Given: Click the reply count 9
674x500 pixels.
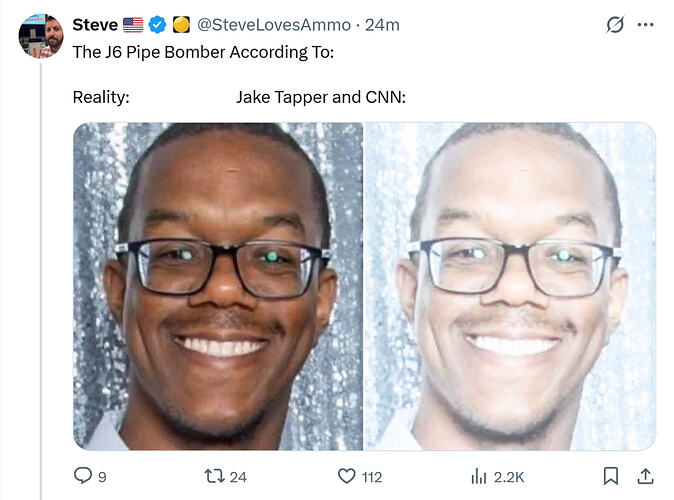Looking at the screenshot, I should (102, 477).
